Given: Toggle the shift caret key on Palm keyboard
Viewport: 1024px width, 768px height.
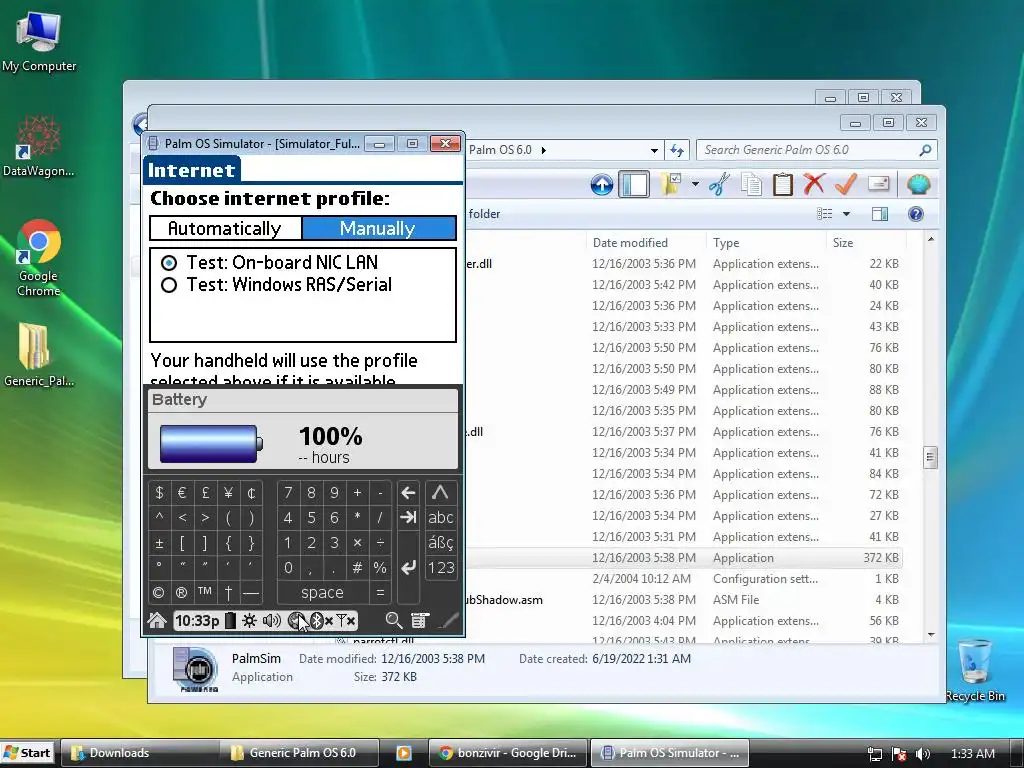Looking at the screenshot, I should click(x=440, y=492).
